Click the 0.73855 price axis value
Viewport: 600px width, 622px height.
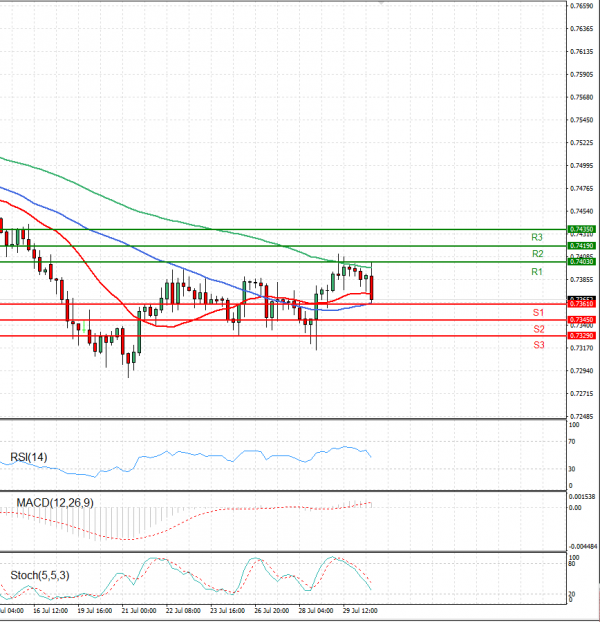[x=582, y=280]
